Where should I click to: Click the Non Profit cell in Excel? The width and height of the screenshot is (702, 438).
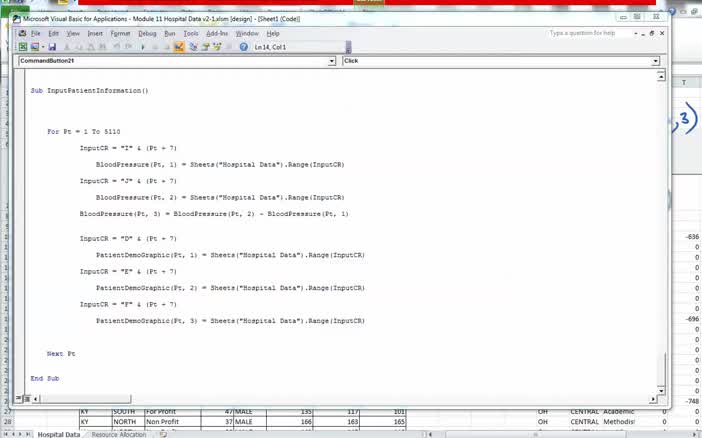click(x=172, y=422)
